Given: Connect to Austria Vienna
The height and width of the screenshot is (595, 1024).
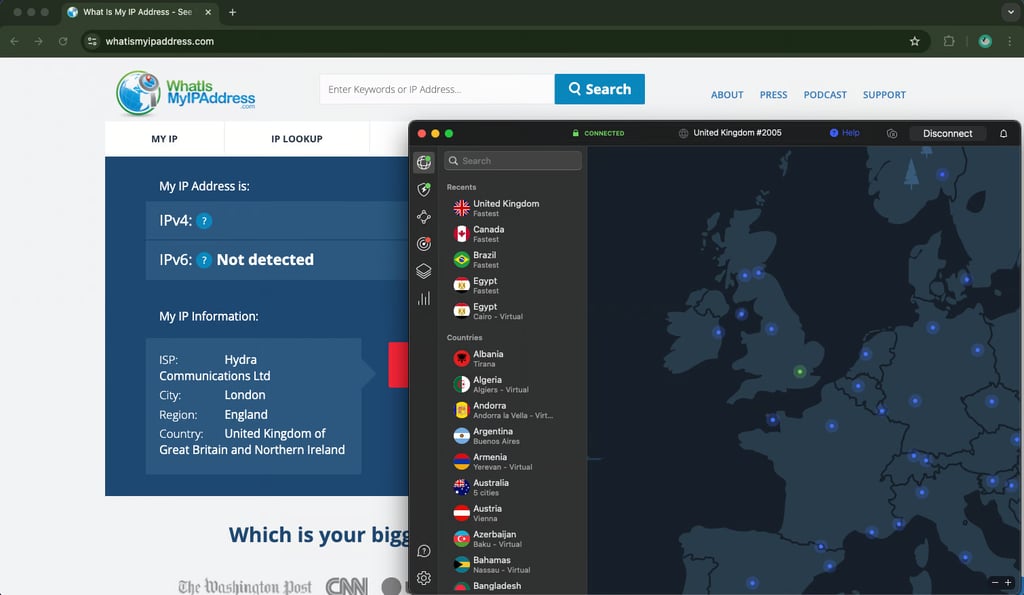Looking at the screenshot, I should pyautogui.click(x=513, y=513).
